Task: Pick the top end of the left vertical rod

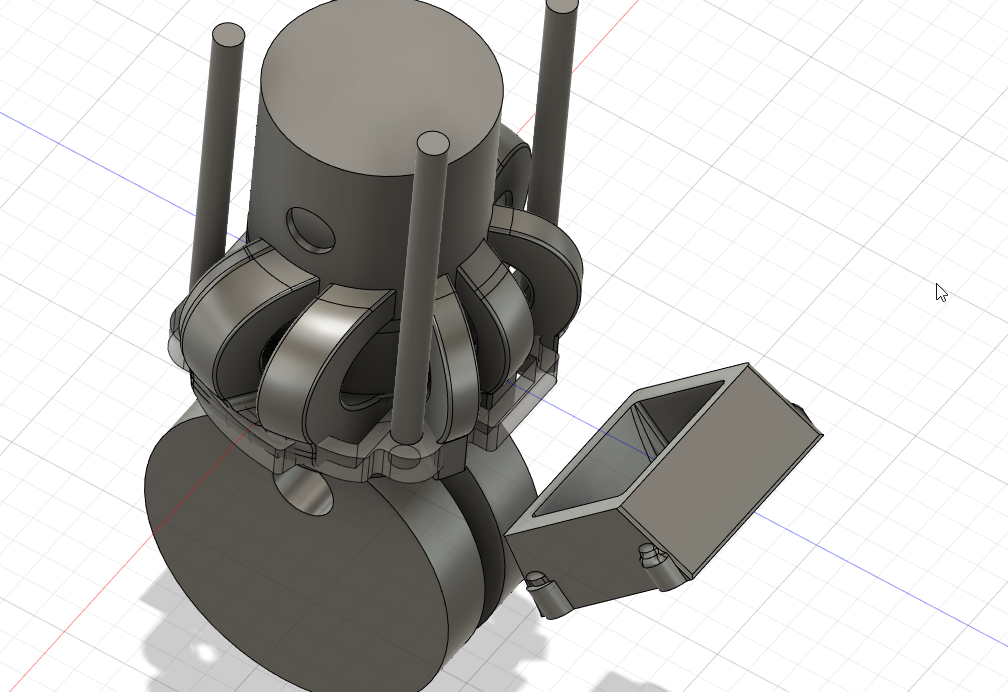Action: pos(229,36)
